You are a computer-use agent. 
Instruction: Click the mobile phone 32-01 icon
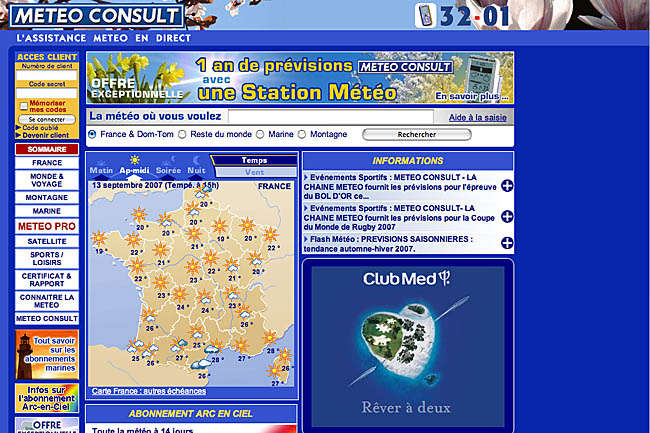point(425,16)
